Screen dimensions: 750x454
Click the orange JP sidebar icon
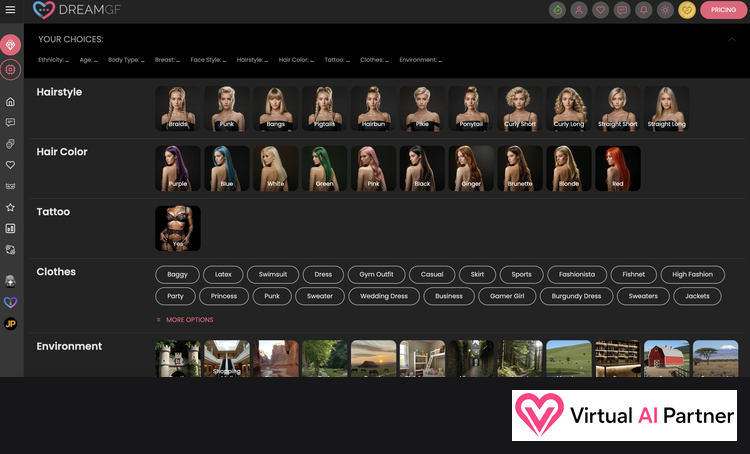11,324
